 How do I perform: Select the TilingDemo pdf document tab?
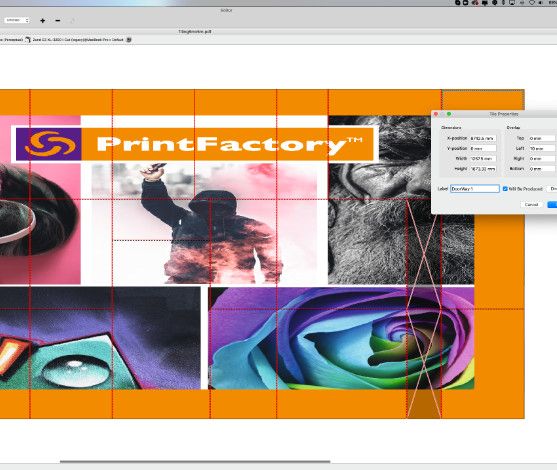click(195, 31)
